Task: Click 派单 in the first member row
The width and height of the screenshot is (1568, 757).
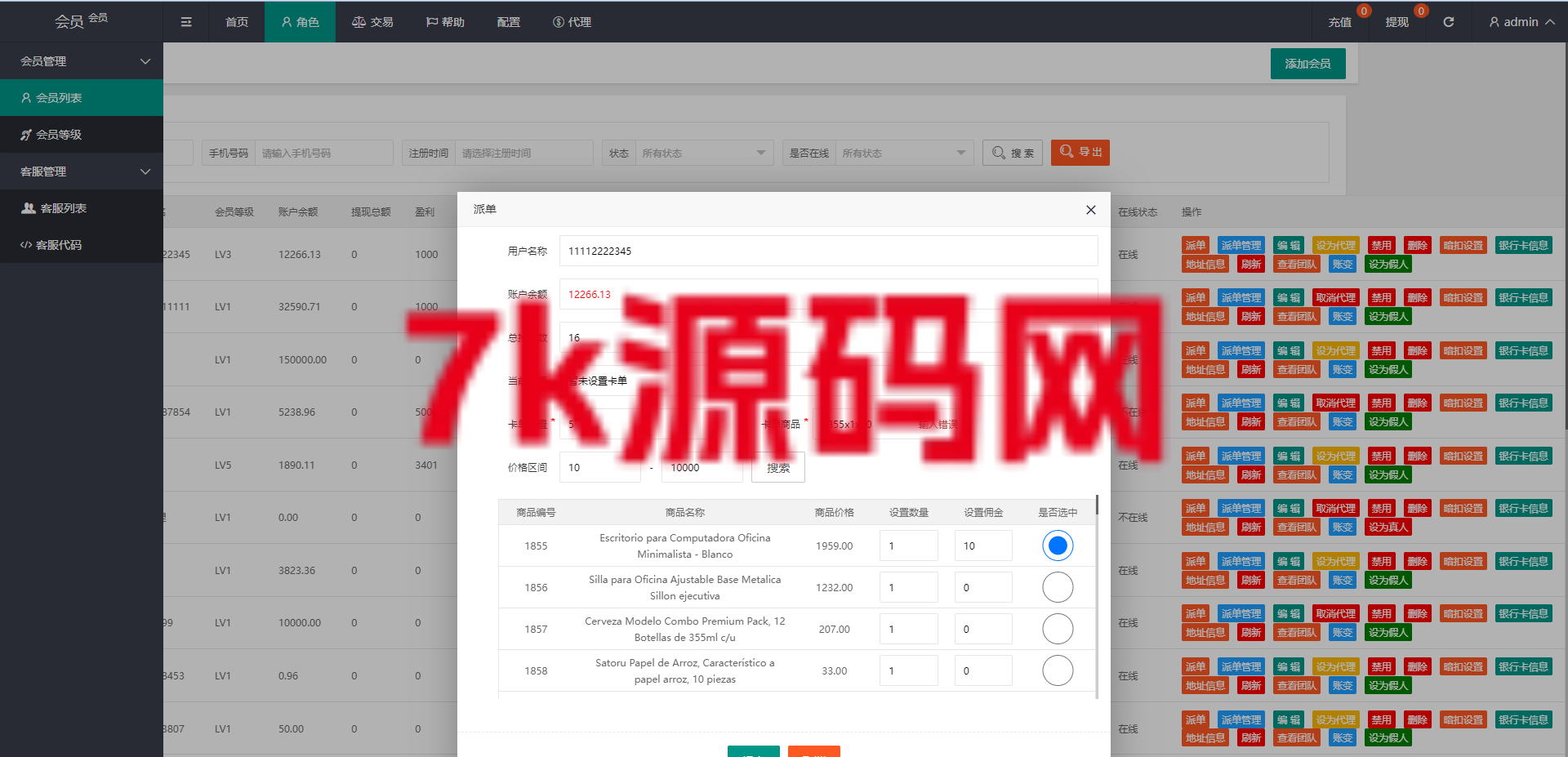Action: coord(1196,245)
